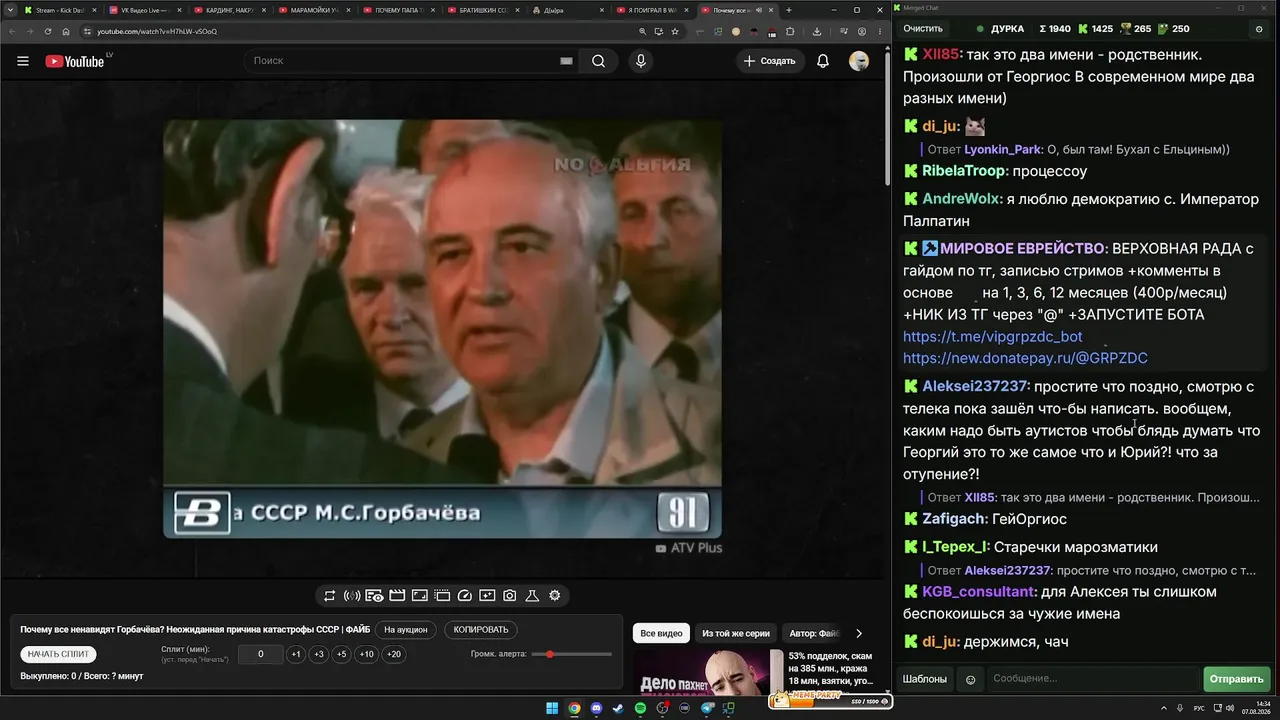
Task: Open YouTube notifications bell
Action: [x=823, y=61]
